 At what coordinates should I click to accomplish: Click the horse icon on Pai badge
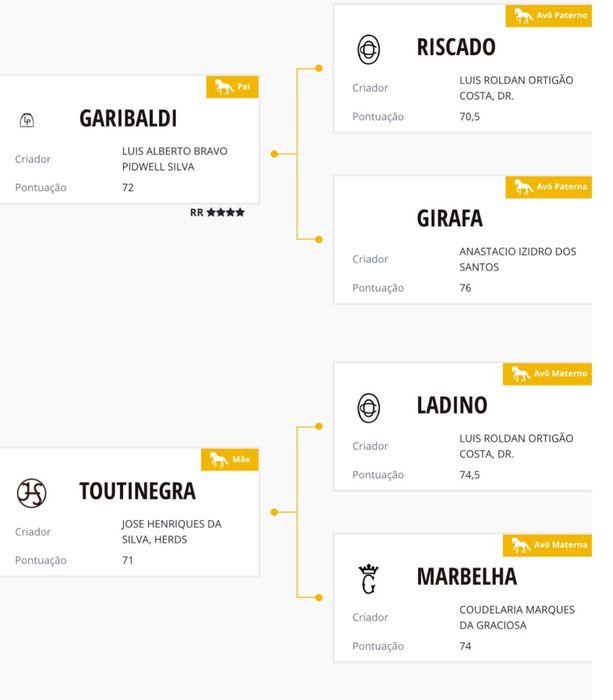[x=224, y=87]
